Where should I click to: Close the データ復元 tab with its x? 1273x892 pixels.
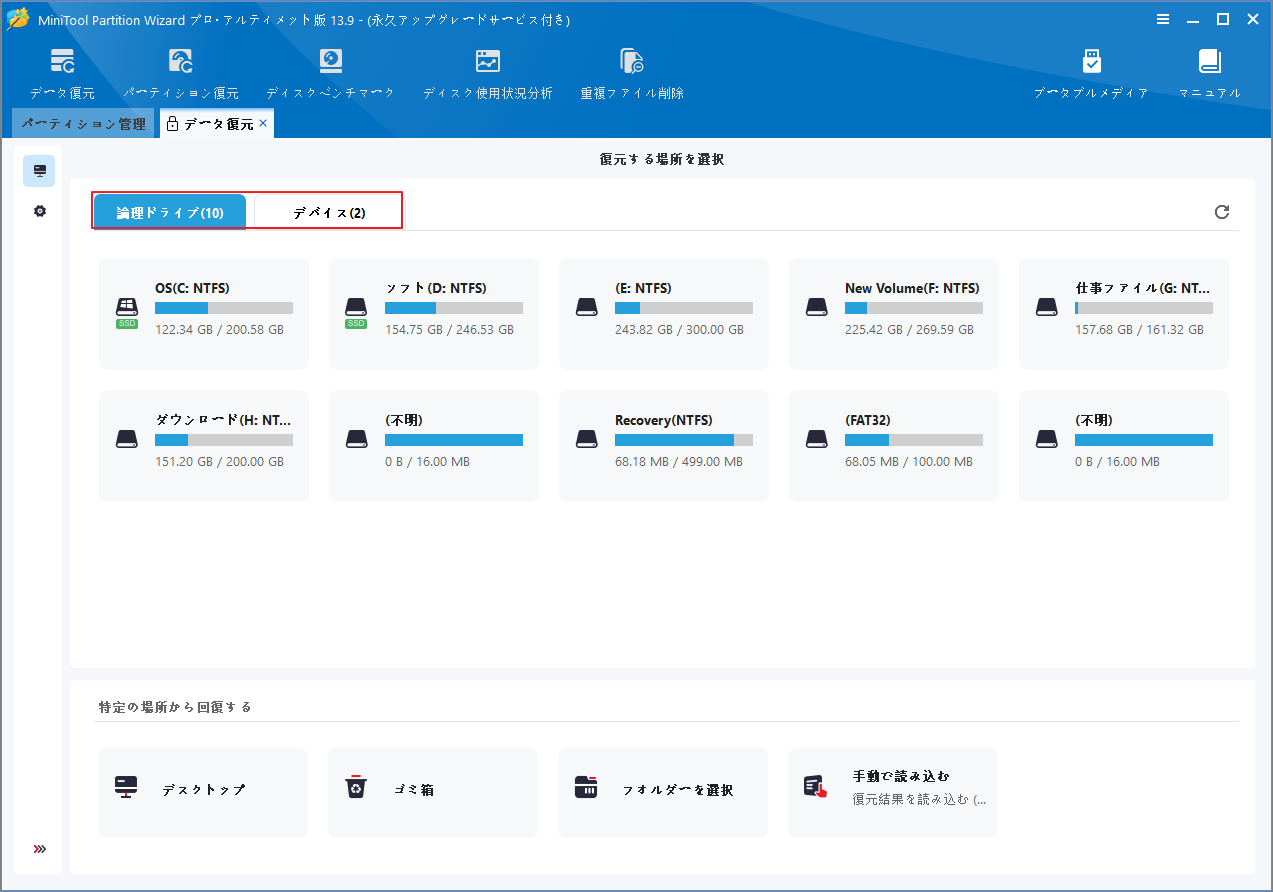click(x=263, y=123)
